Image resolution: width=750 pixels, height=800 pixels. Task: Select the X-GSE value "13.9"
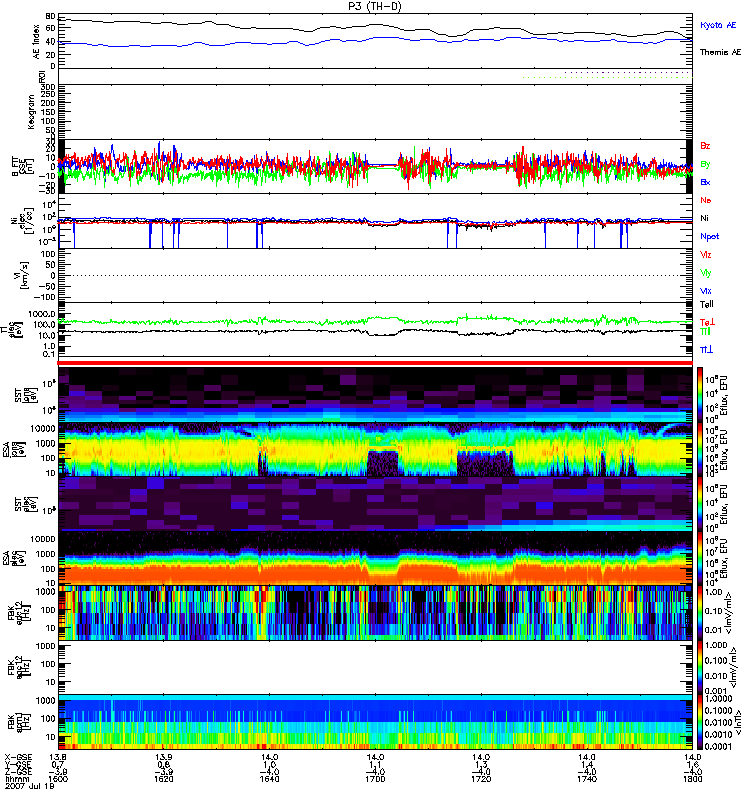164,757
